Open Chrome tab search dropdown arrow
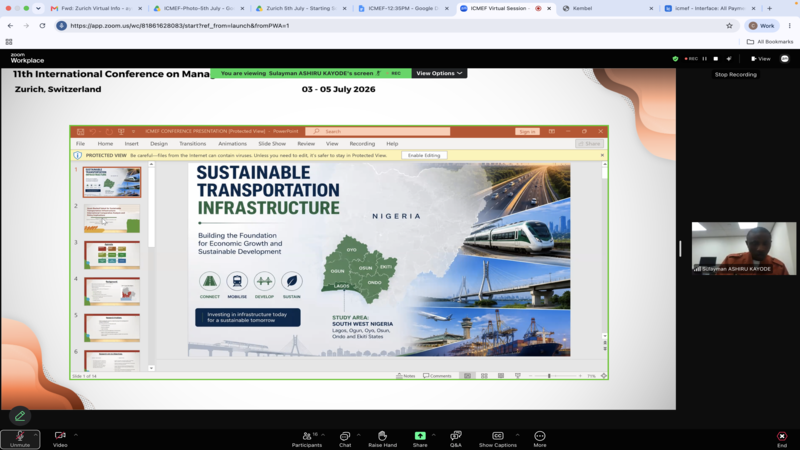800x450 pixels. pyautogui.click(x=38, y=8)
